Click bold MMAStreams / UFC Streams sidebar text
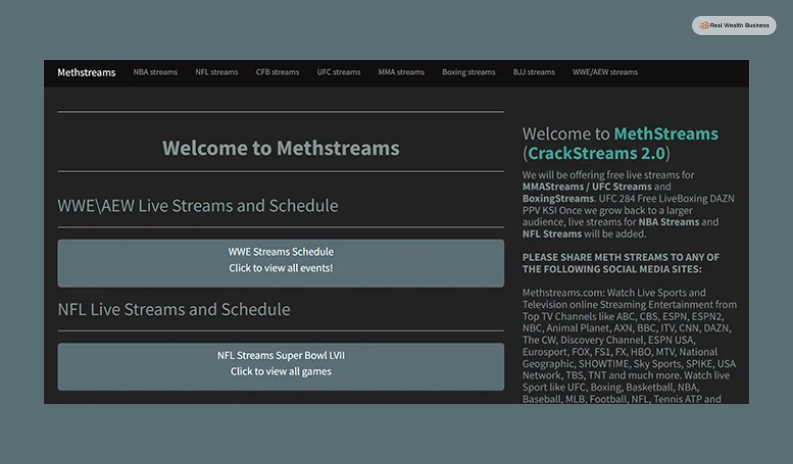The height and width of the screenshot is (464, 793). click(587, 187)
